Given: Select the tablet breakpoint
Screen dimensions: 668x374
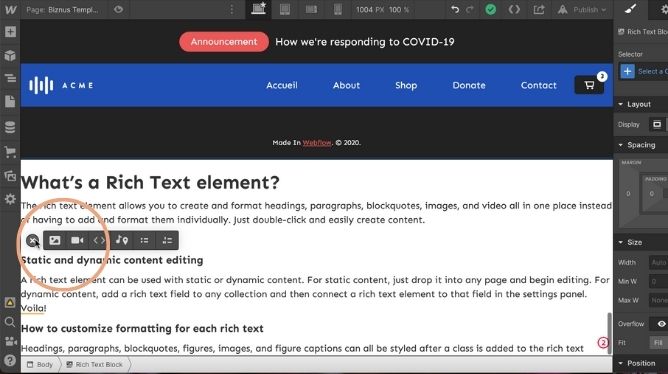Looking at the screenshot, I should (x=285, y=9).
